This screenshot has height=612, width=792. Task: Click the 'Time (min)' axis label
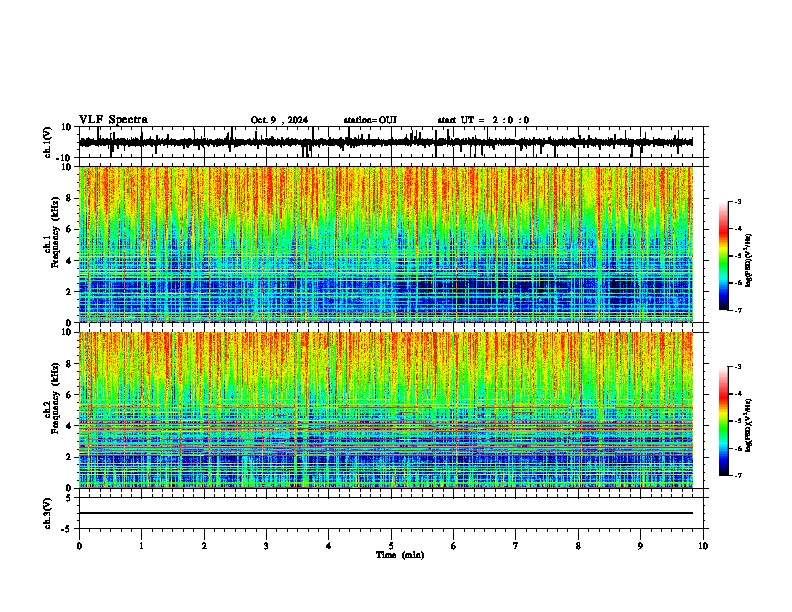[400, 555]
